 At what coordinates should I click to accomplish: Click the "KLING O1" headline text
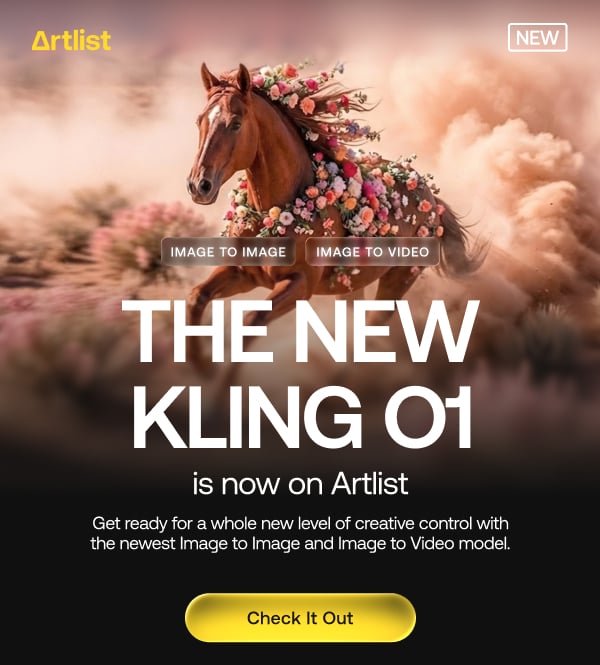pyautogui.click(x=302, y=418)
